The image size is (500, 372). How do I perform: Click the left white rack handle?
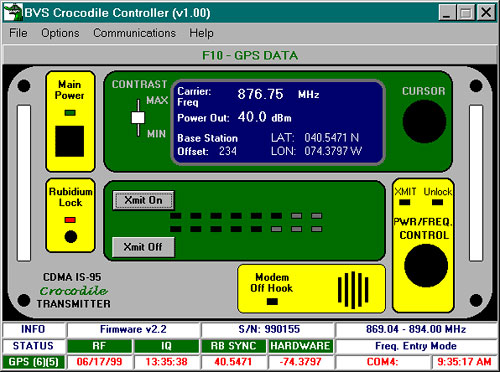(24, 183)
